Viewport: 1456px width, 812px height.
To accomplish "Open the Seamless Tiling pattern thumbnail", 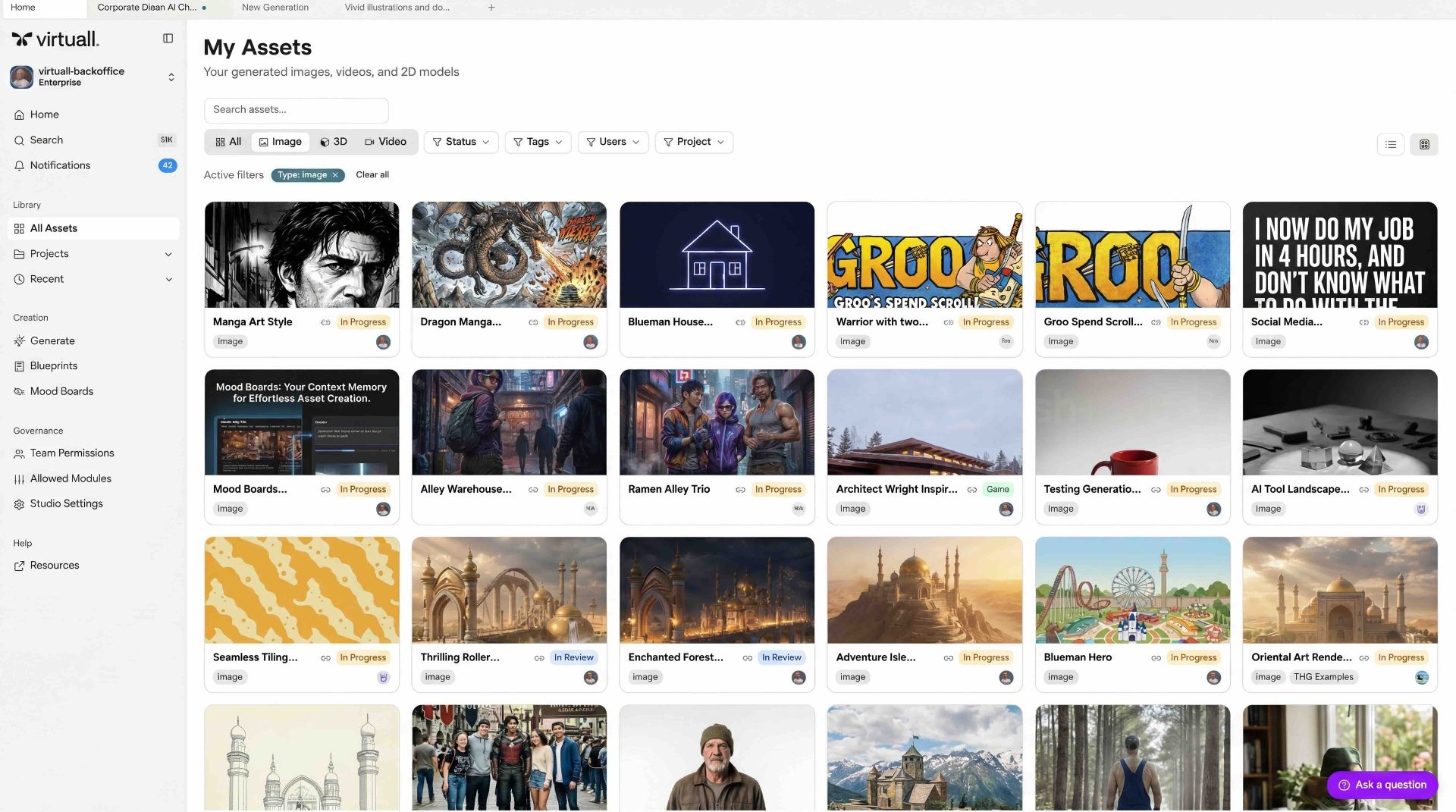I will coord(302,591).
